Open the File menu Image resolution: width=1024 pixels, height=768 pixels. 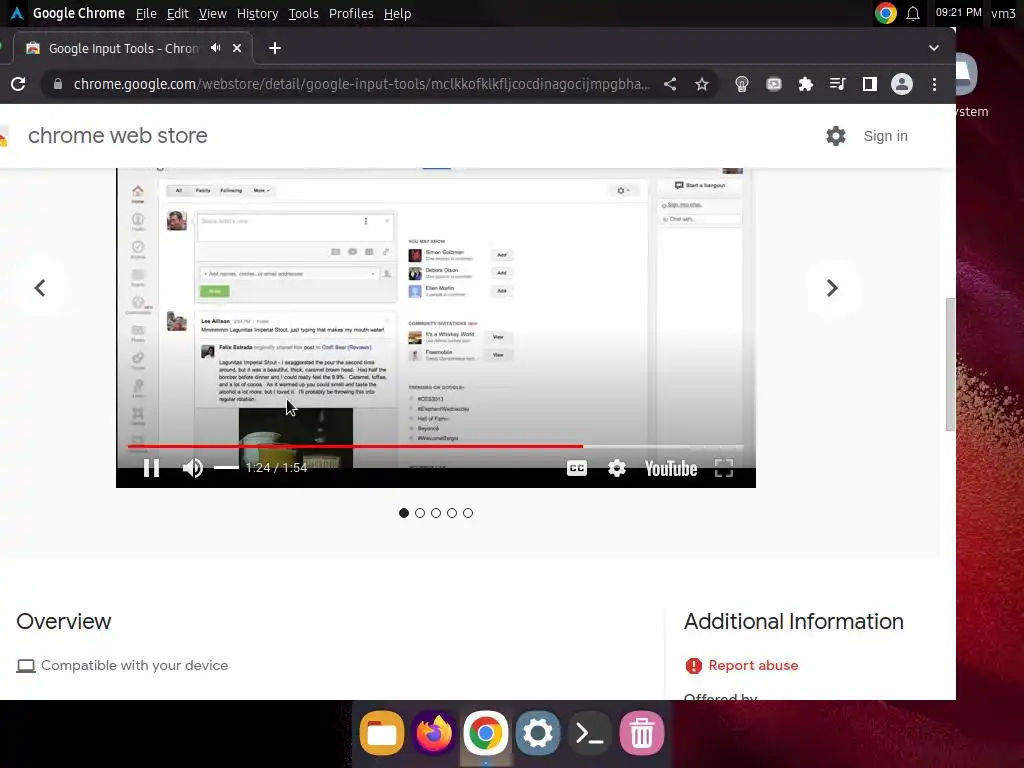146,14
